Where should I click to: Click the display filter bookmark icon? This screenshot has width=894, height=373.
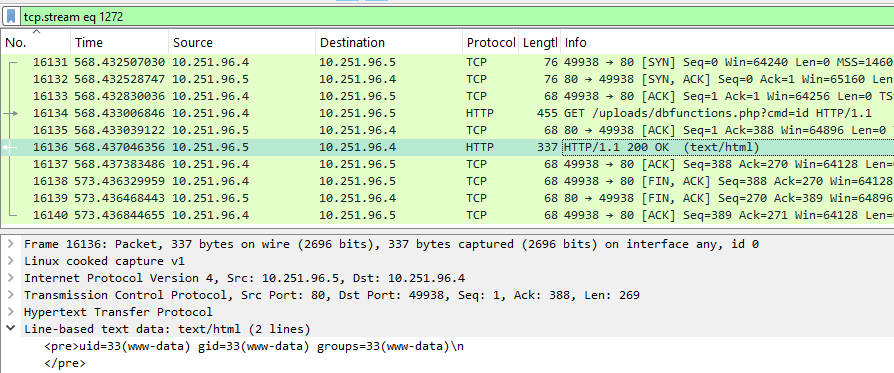pyautogui.click(x=11, y=17)
